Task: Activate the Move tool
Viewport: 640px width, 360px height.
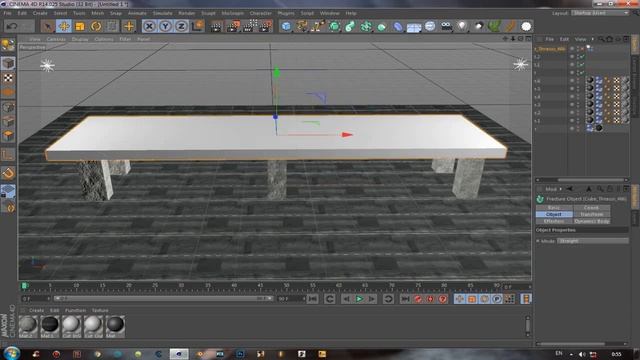Action: point(64,27)
